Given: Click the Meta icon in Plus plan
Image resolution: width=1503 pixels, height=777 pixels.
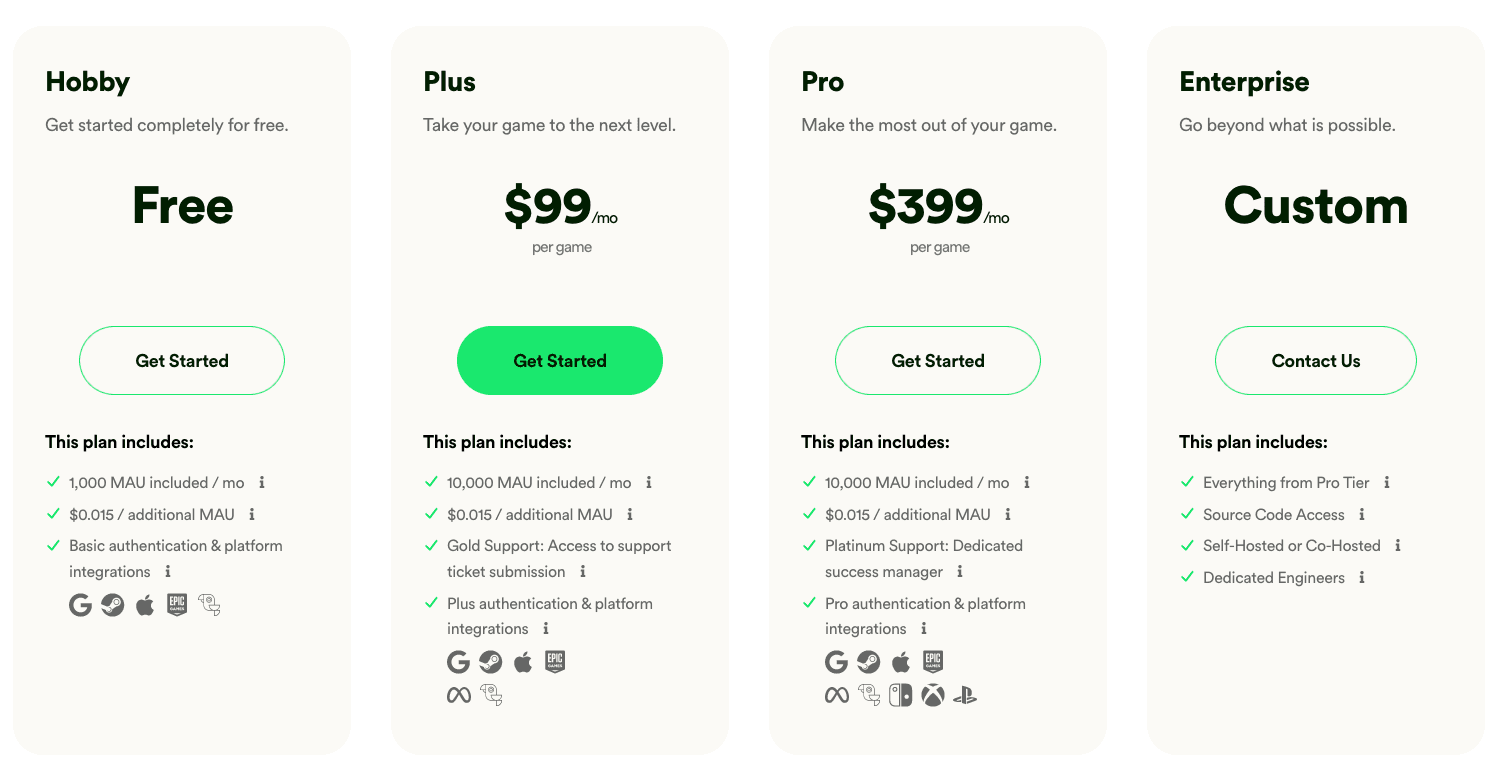Looking at the screenshot, I should pos(459,695).
